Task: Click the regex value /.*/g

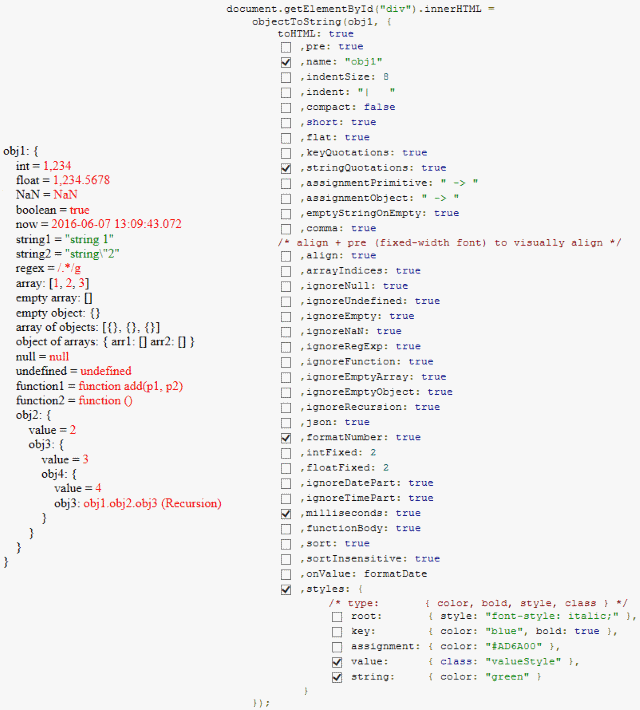Action: point(69,269)
